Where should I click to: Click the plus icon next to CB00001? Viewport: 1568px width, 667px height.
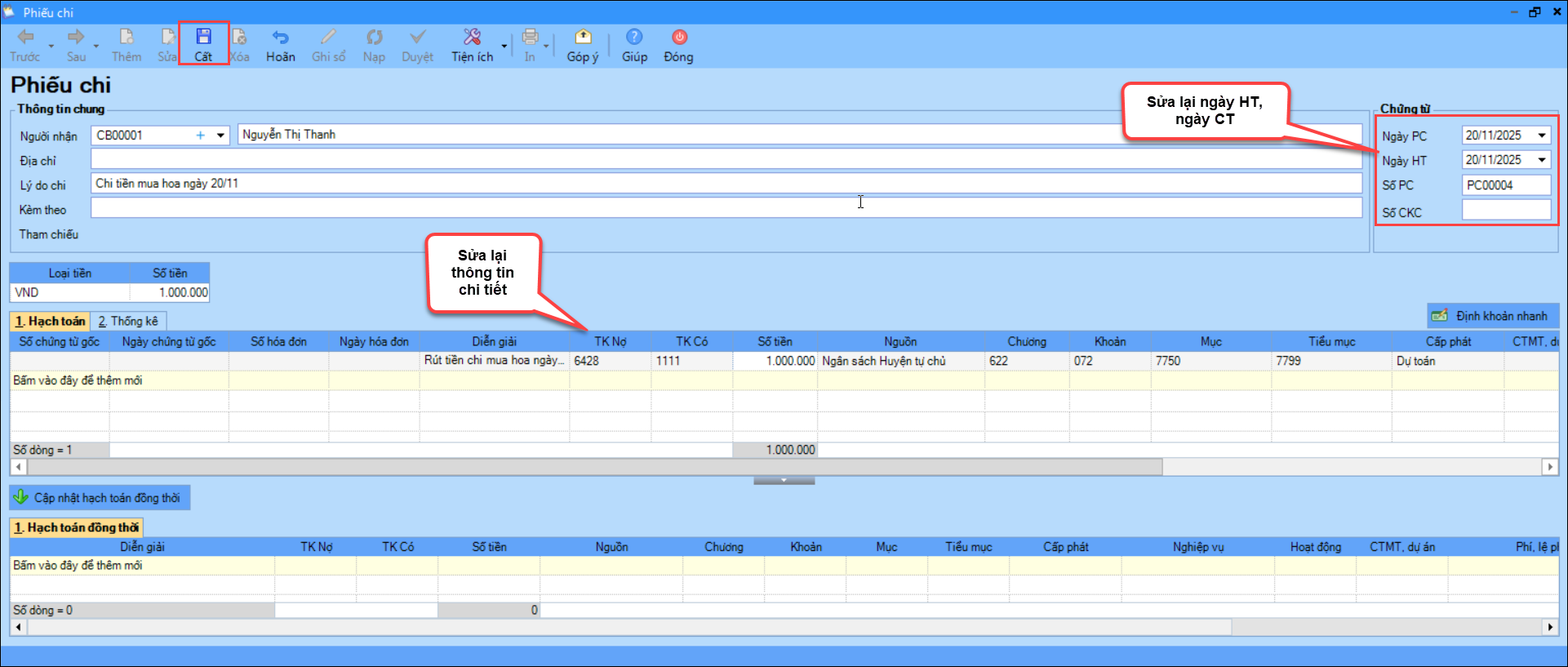(x=200, y=136)
